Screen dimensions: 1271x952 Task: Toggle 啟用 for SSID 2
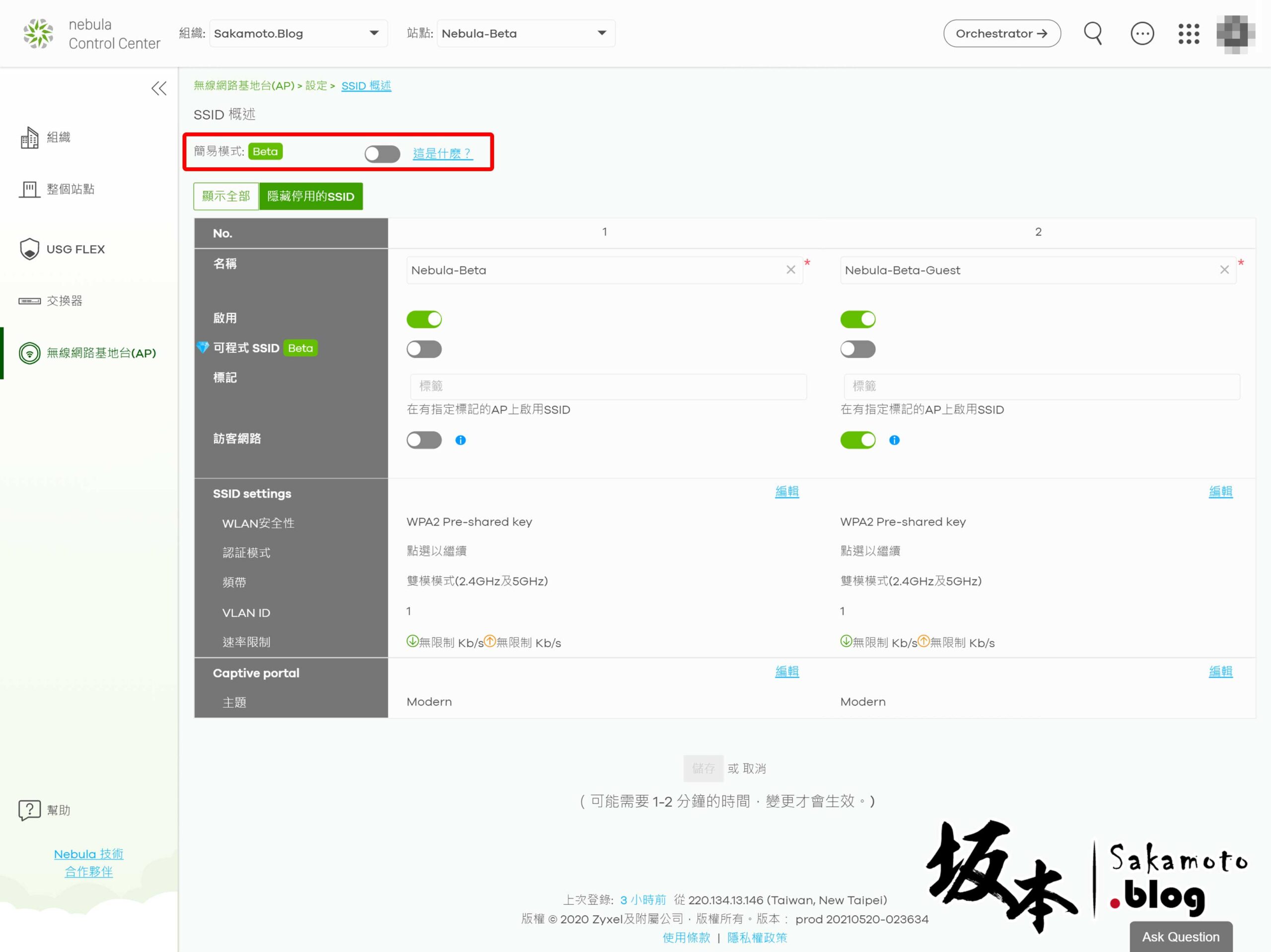coord(858,320)
